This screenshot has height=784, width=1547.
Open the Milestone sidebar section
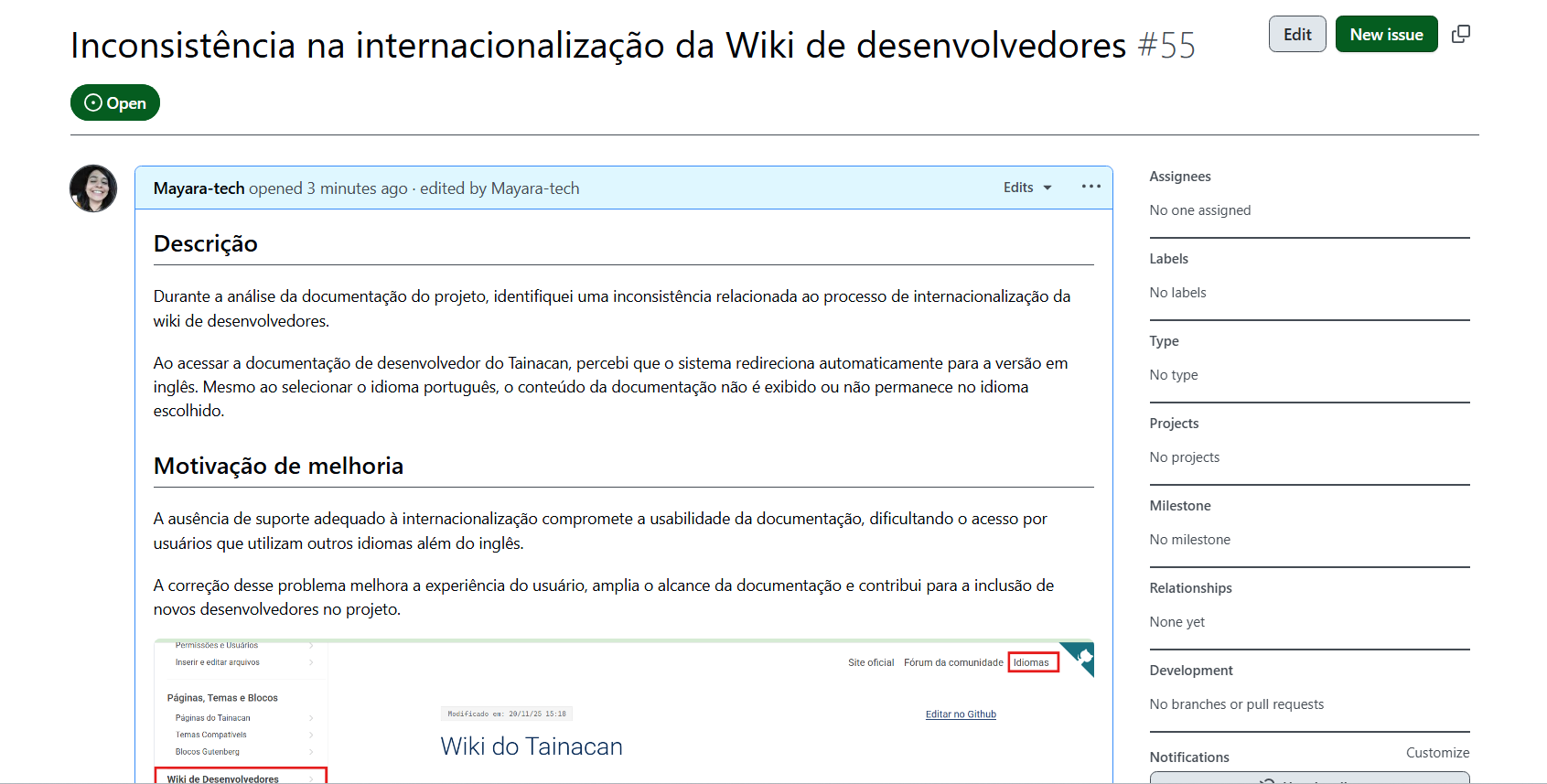pos(1180,506)
